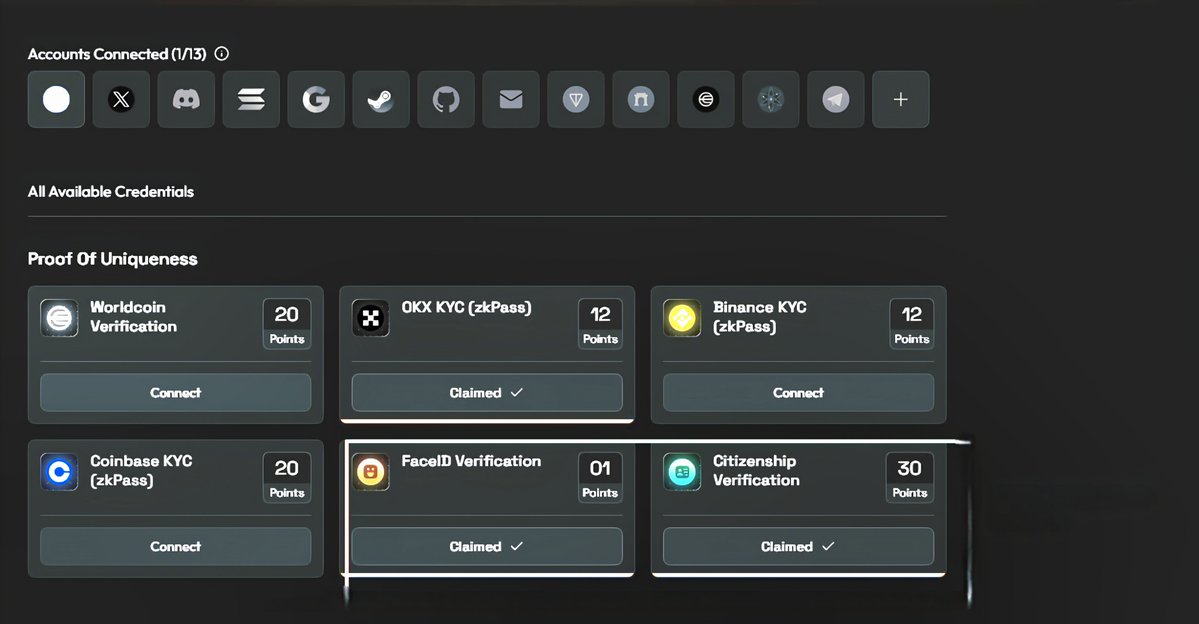
Task: Connect the Steam account
Action: tap(381, 99)
